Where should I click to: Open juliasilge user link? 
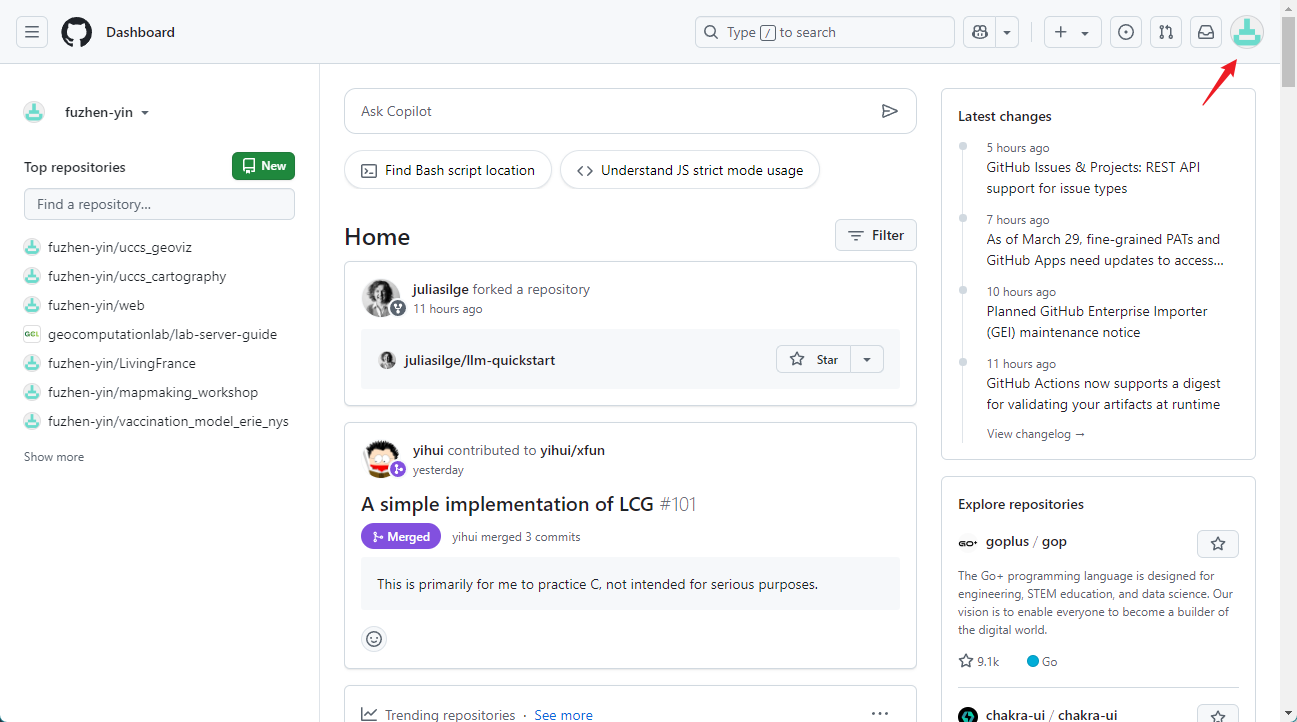pos(441,289)
